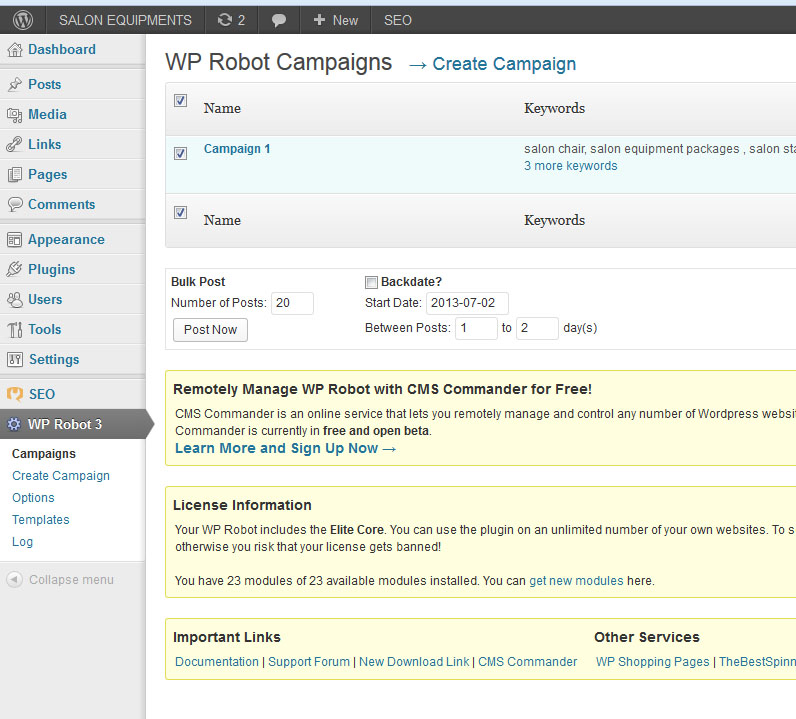
Task: Click the Tools wrench icon
Action: (x=15, y=329)
